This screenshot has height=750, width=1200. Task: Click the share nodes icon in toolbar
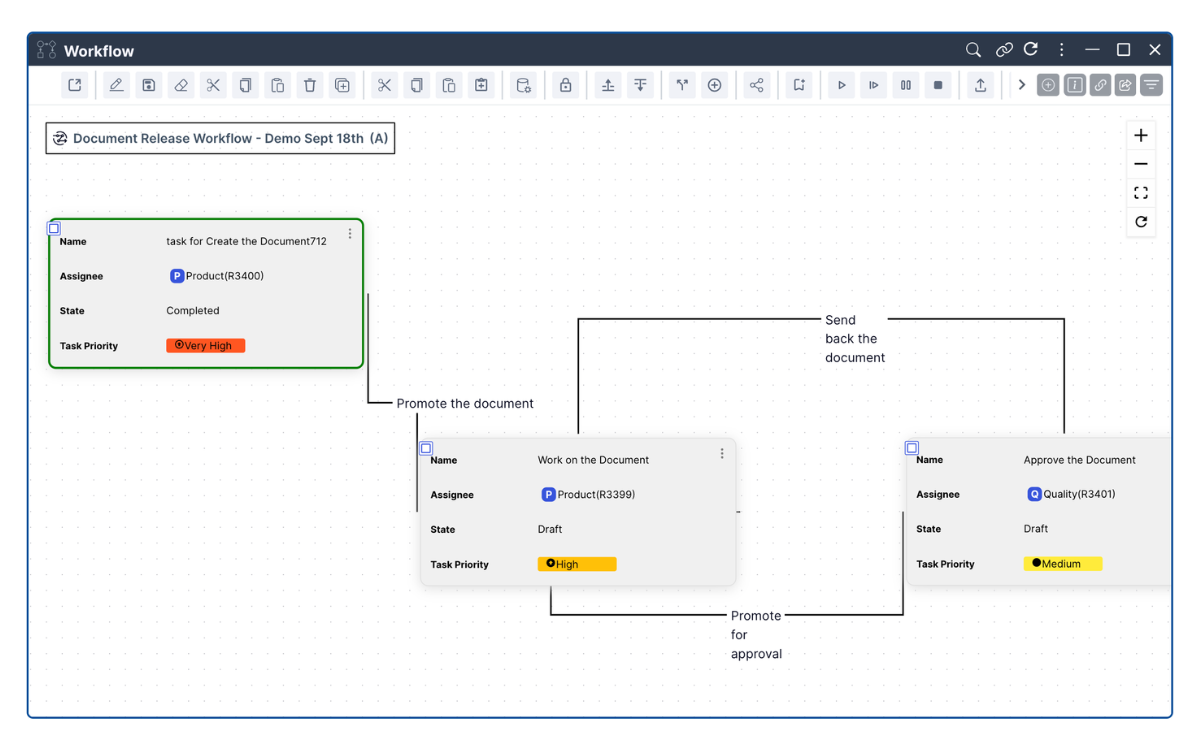(x=756, y=86)
